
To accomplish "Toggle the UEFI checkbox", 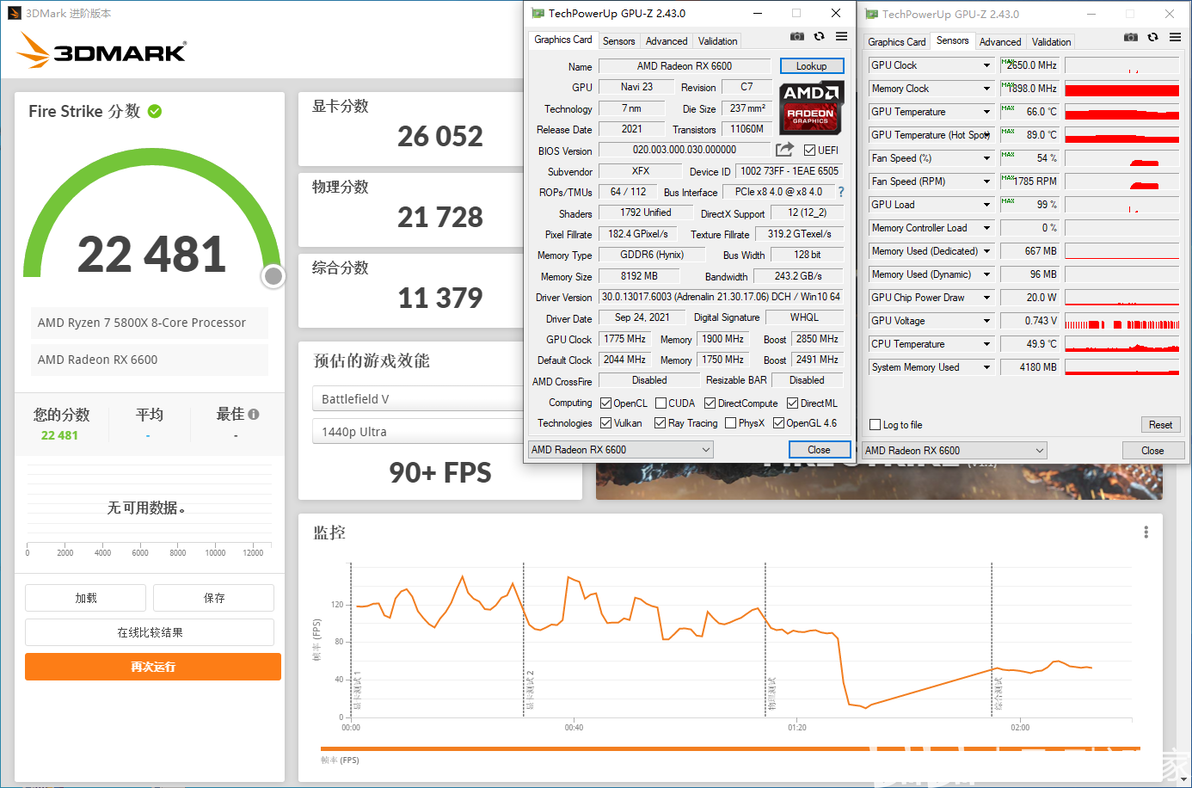I will click(x=810, y=150).
